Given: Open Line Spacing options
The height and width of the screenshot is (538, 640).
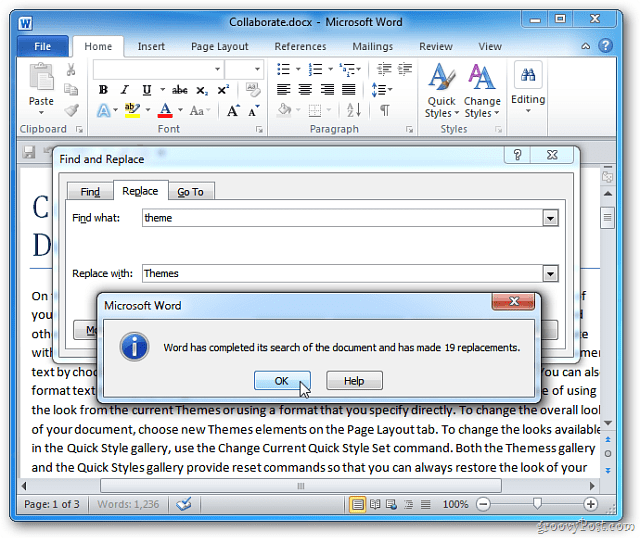Looking at the screenshot, I should [381, 89].
